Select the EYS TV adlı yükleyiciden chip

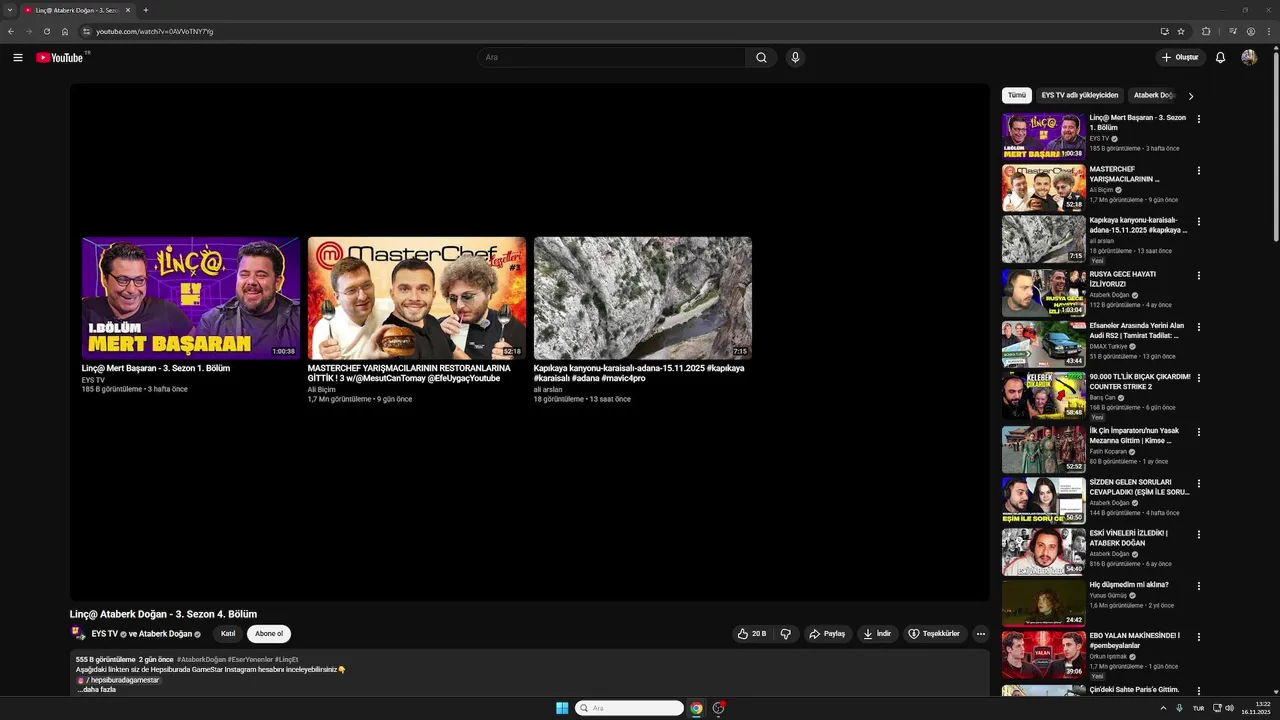1080,96
